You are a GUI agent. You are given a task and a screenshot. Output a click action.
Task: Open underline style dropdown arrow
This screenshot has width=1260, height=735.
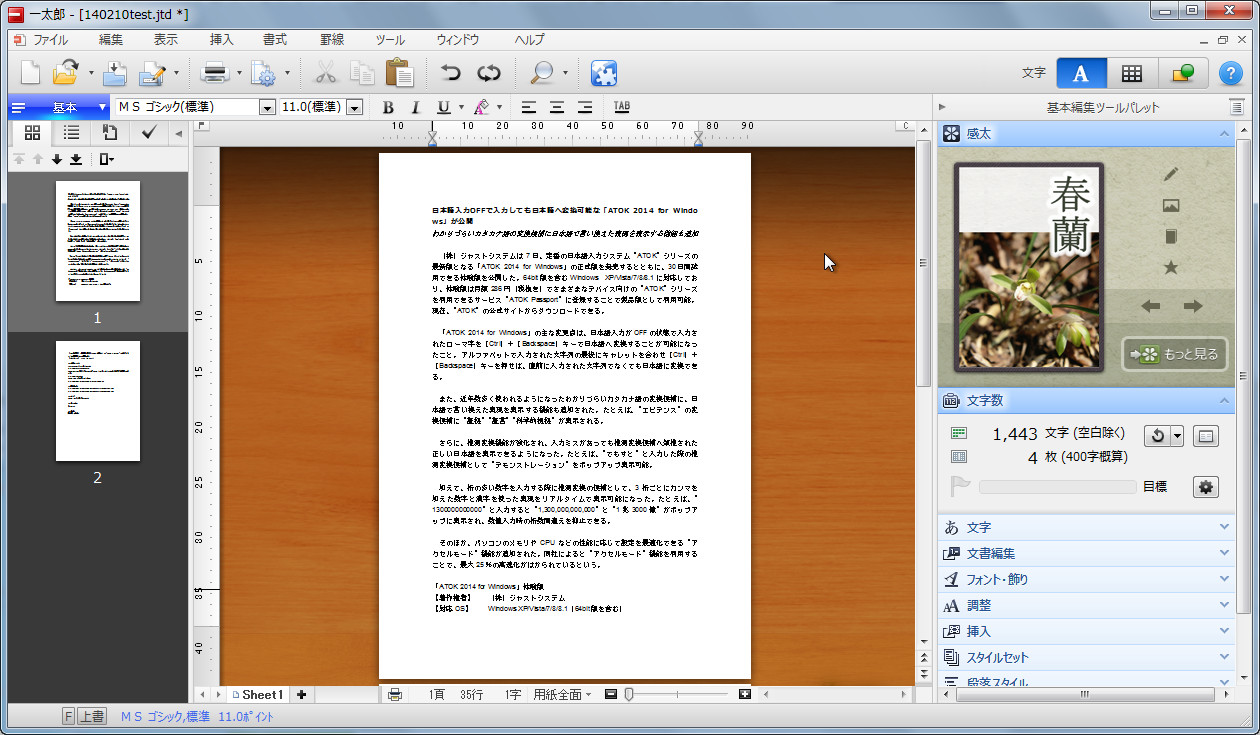click(x=461, y=107)
